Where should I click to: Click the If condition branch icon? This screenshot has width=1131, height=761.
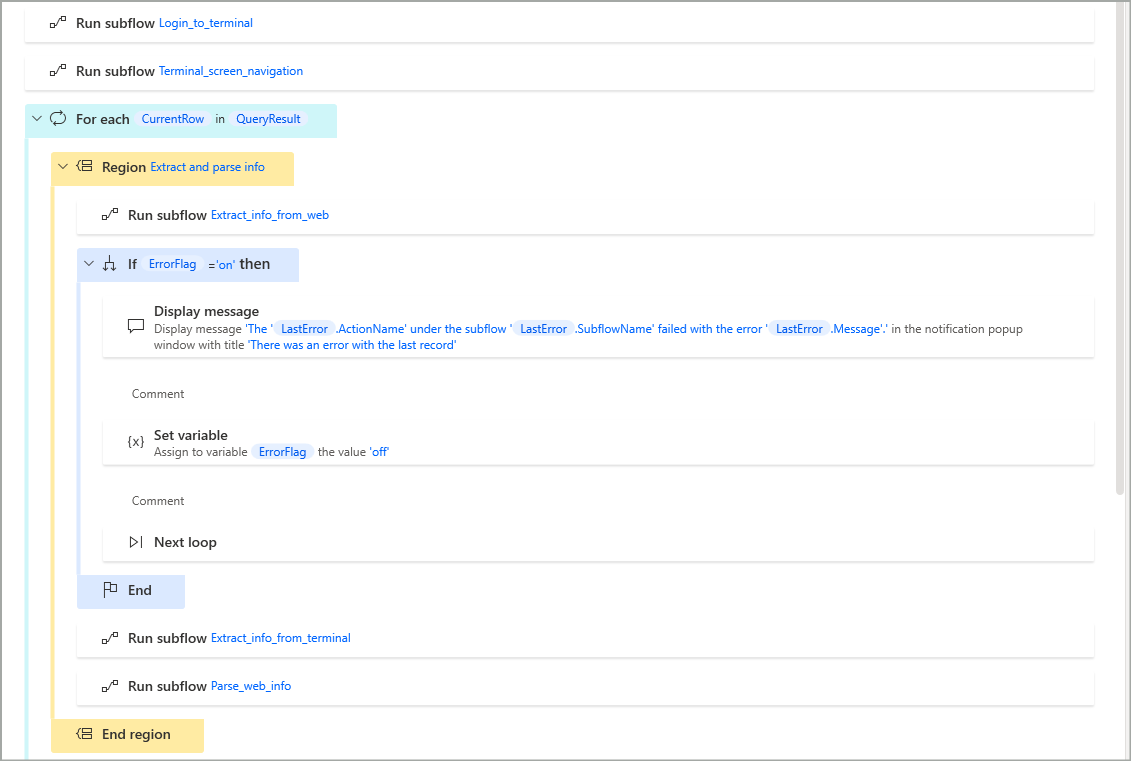click(110, 264)
